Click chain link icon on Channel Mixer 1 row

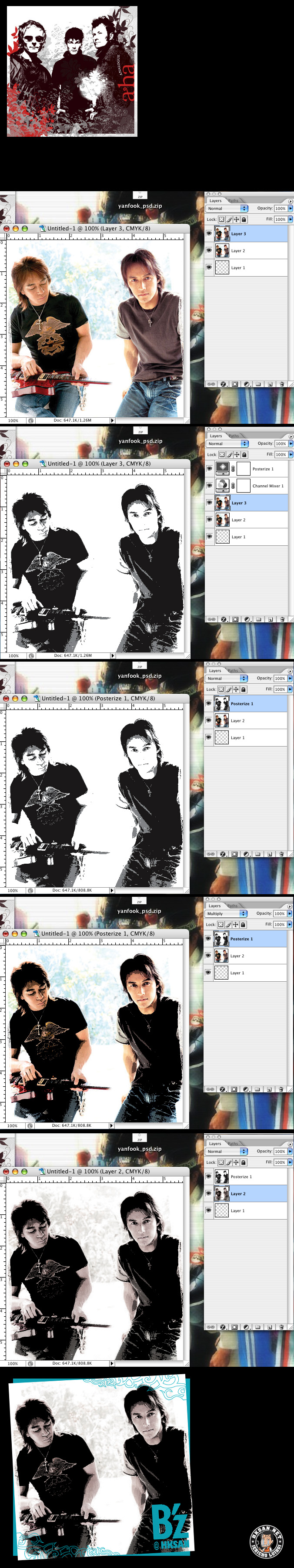233,486
